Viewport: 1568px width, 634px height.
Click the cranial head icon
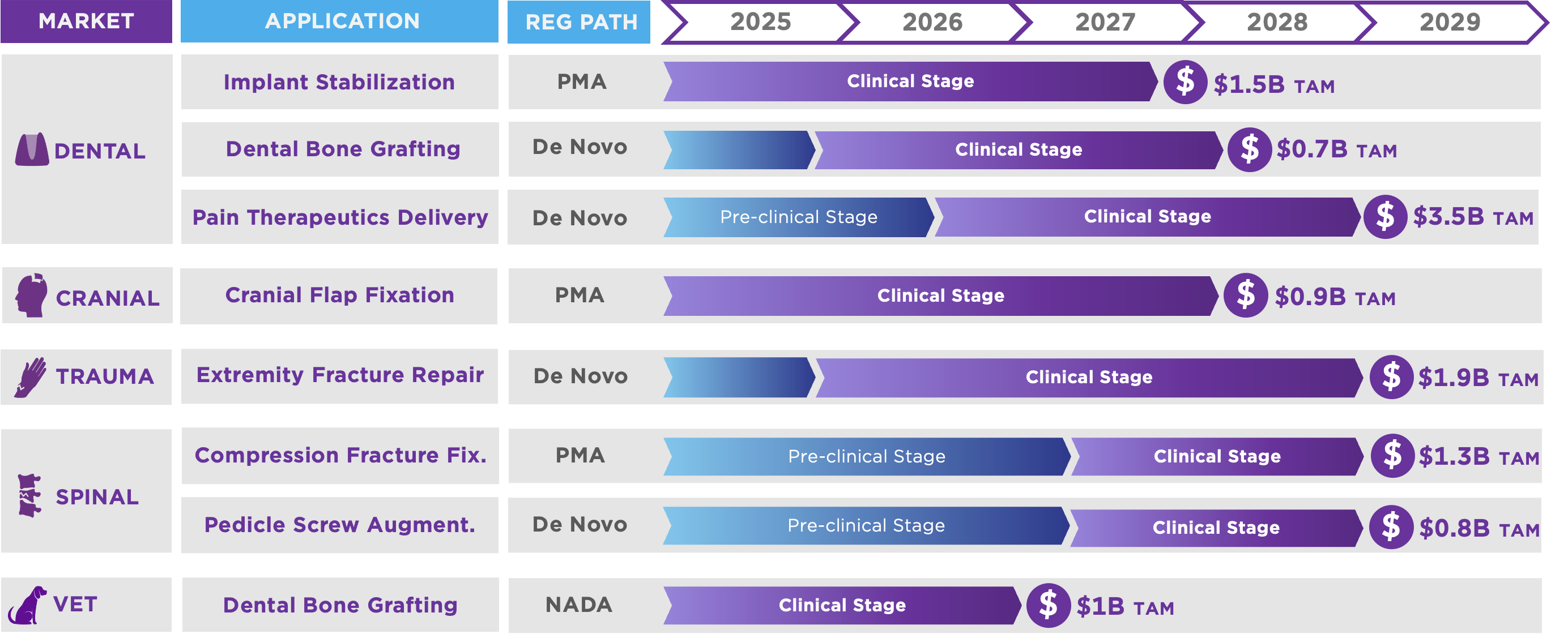point(32,295)
